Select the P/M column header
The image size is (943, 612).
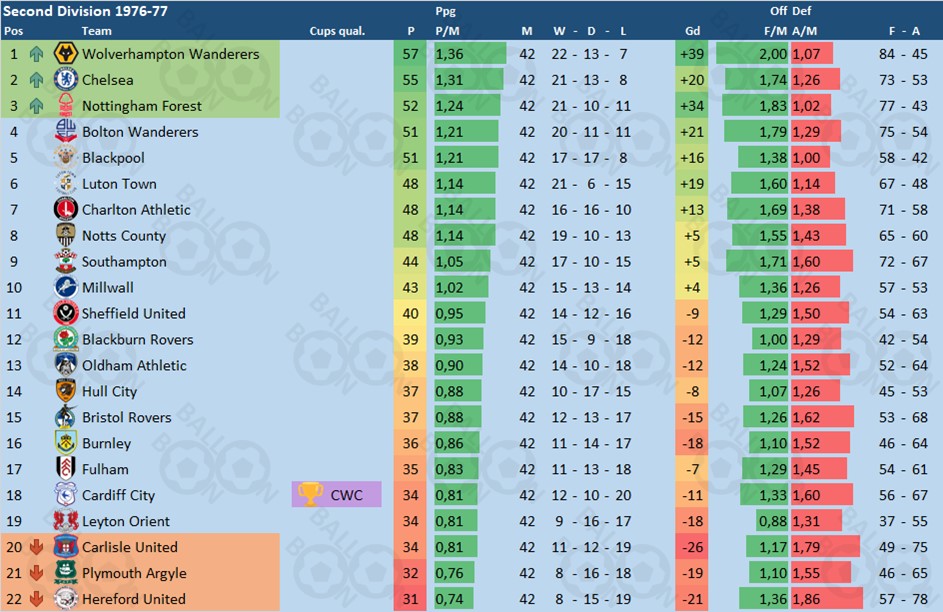447,31
